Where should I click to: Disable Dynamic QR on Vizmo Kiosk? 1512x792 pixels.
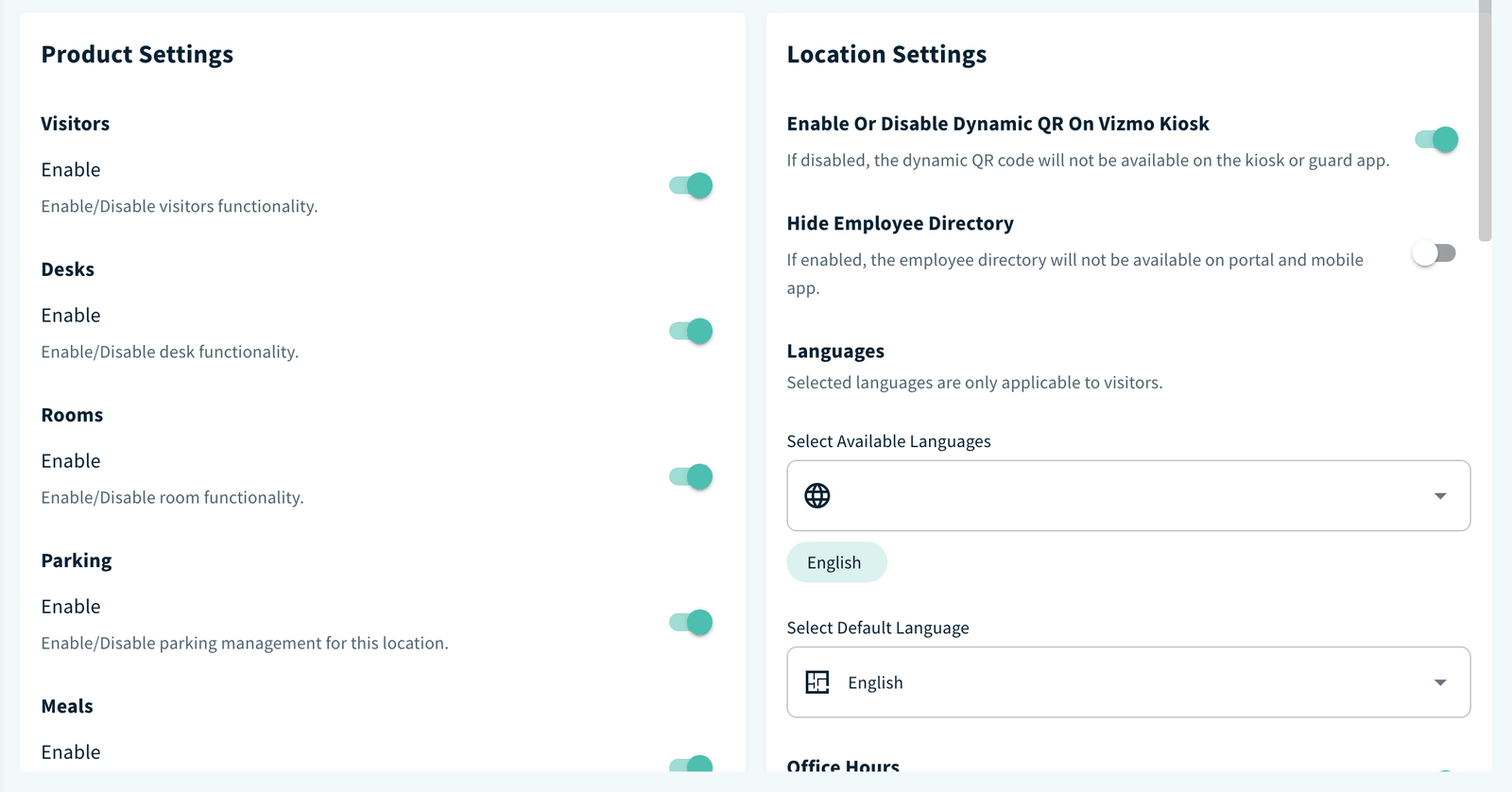1436,139
